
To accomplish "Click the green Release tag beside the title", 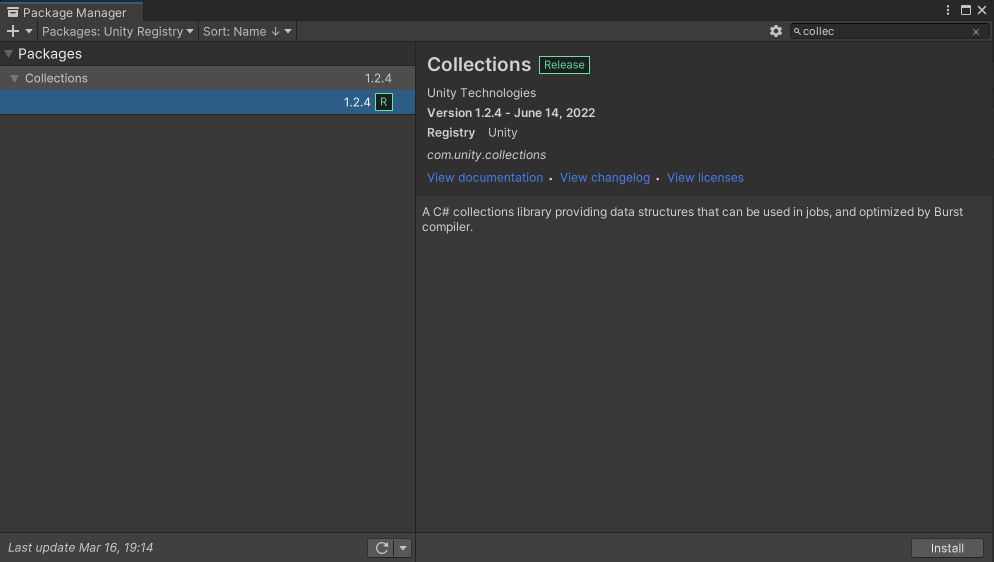I will coord(564,65).
